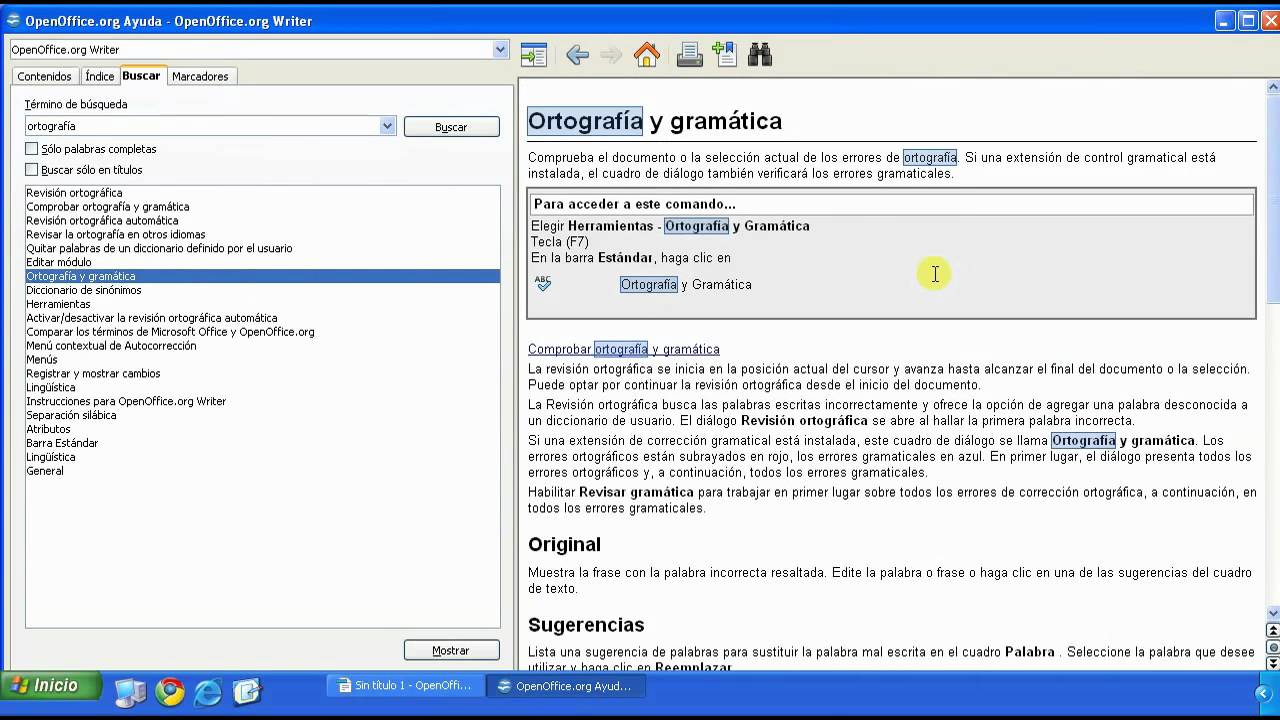Switch to the Contenidos tab
The width and height of the screenshot is (1280, 720).
point(44,76)
